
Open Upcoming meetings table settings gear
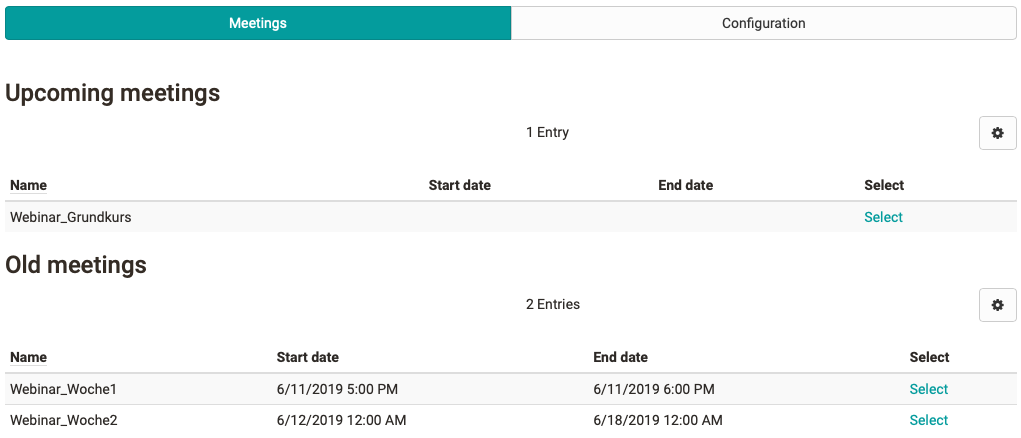tap(997, 133)
